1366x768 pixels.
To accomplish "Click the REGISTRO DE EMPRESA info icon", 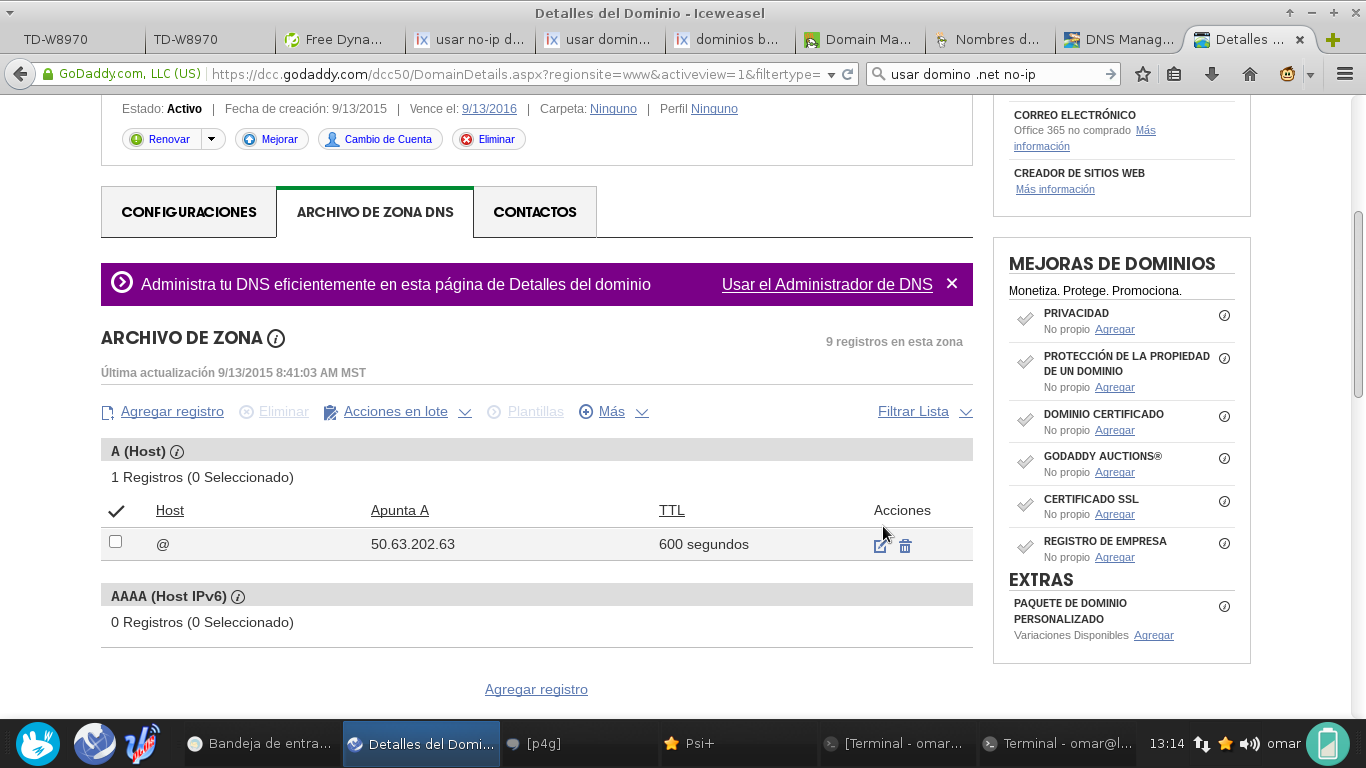I will click(x=1224, y=543).
